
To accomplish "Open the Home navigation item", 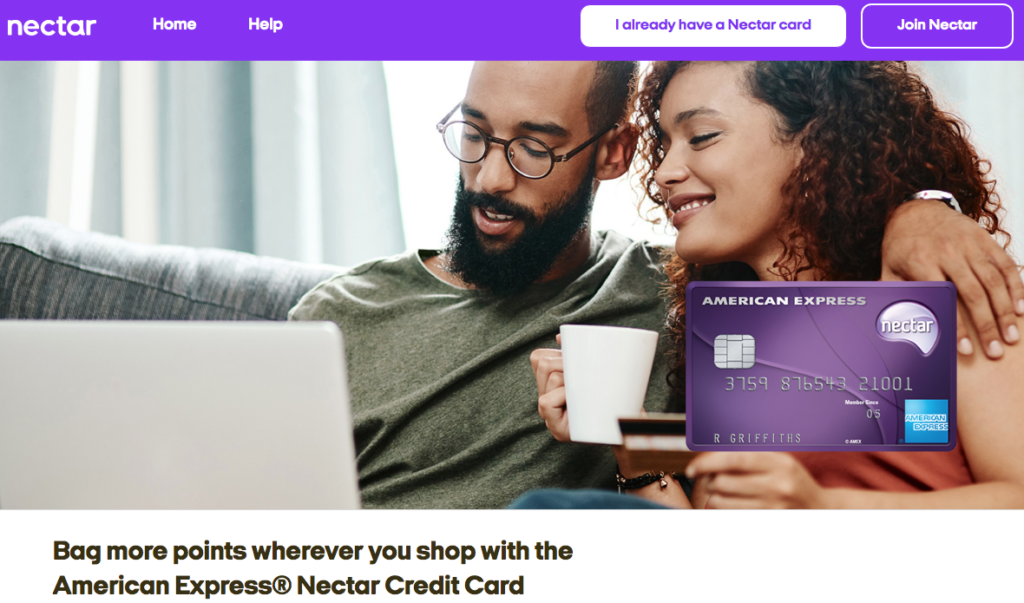I will point(174,24).
